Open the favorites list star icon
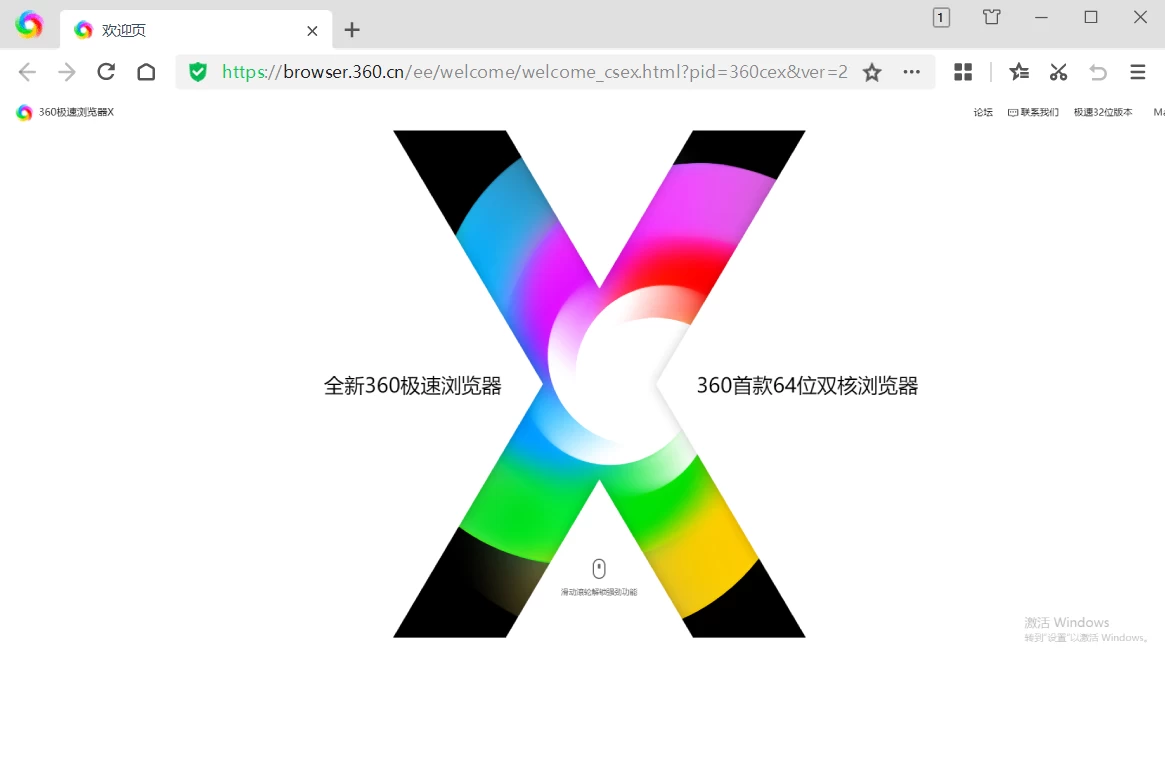This screenshot has height=762, width=1165. coord(1019,72)
